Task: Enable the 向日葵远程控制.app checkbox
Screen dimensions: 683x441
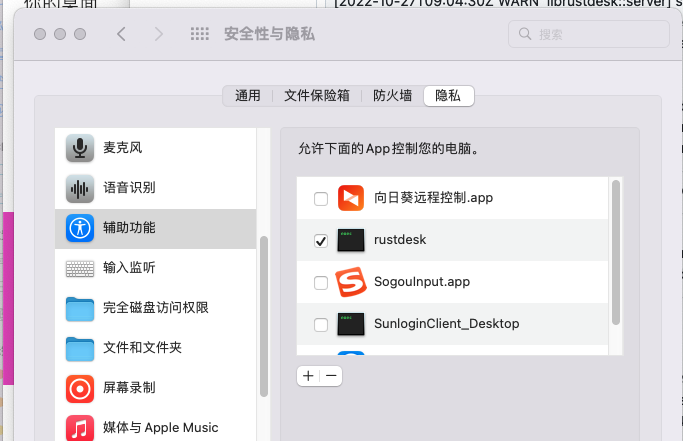Action: point(321,199)
